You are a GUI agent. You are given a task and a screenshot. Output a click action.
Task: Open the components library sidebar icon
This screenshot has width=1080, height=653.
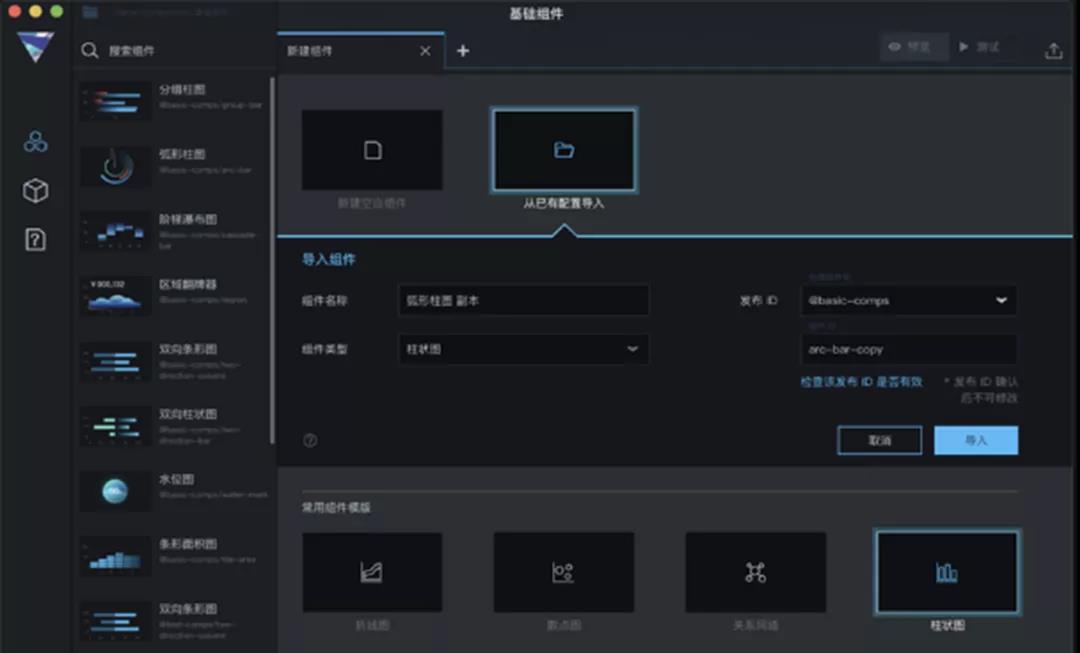(36, 142)
